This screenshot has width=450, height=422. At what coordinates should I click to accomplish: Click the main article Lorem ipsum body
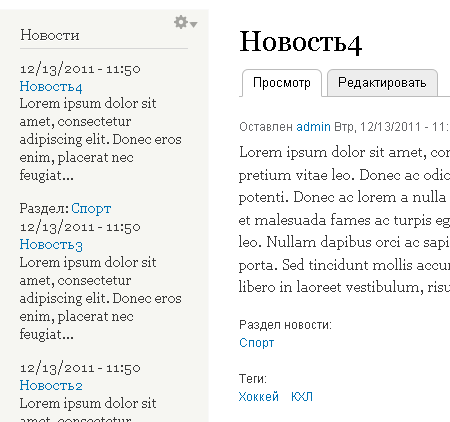[x=344, y=220]
